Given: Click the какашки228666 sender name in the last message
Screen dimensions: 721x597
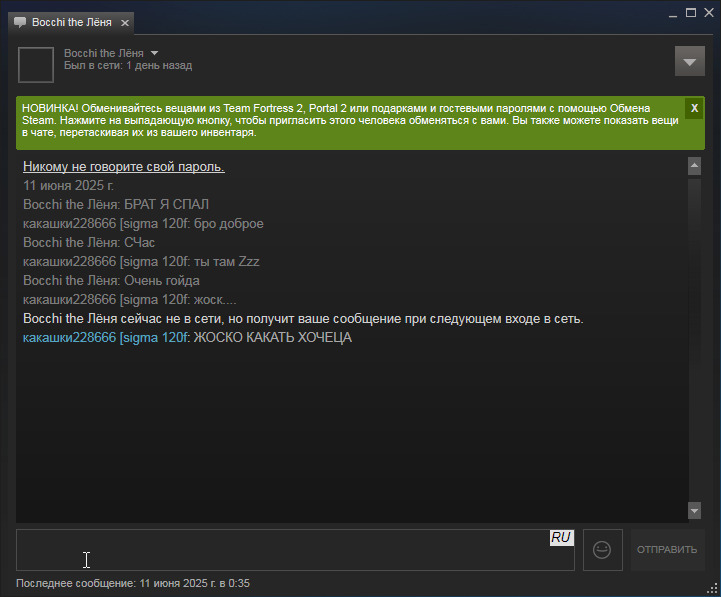Looking at the screenshot, I should tap(105, 338).
